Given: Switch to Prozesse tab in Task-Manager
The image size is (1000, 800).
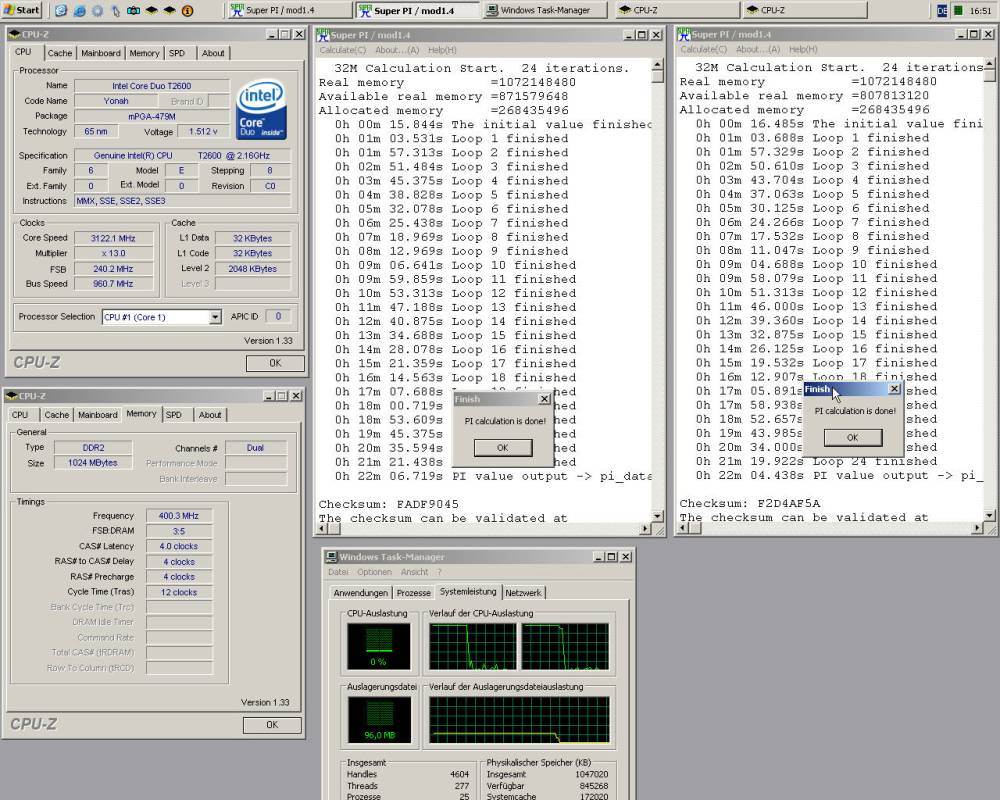Looking at the screenshot, I should (413, 593).
